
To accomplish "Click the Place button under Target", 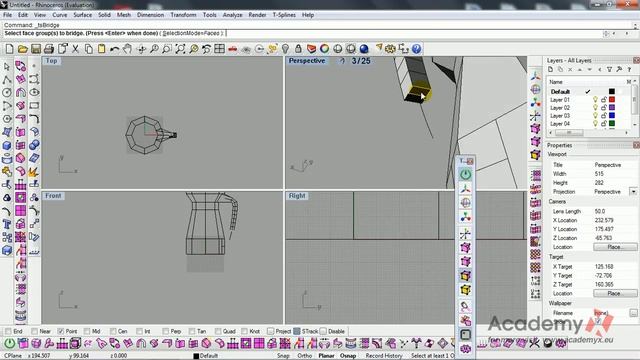I will click(615, 293).
